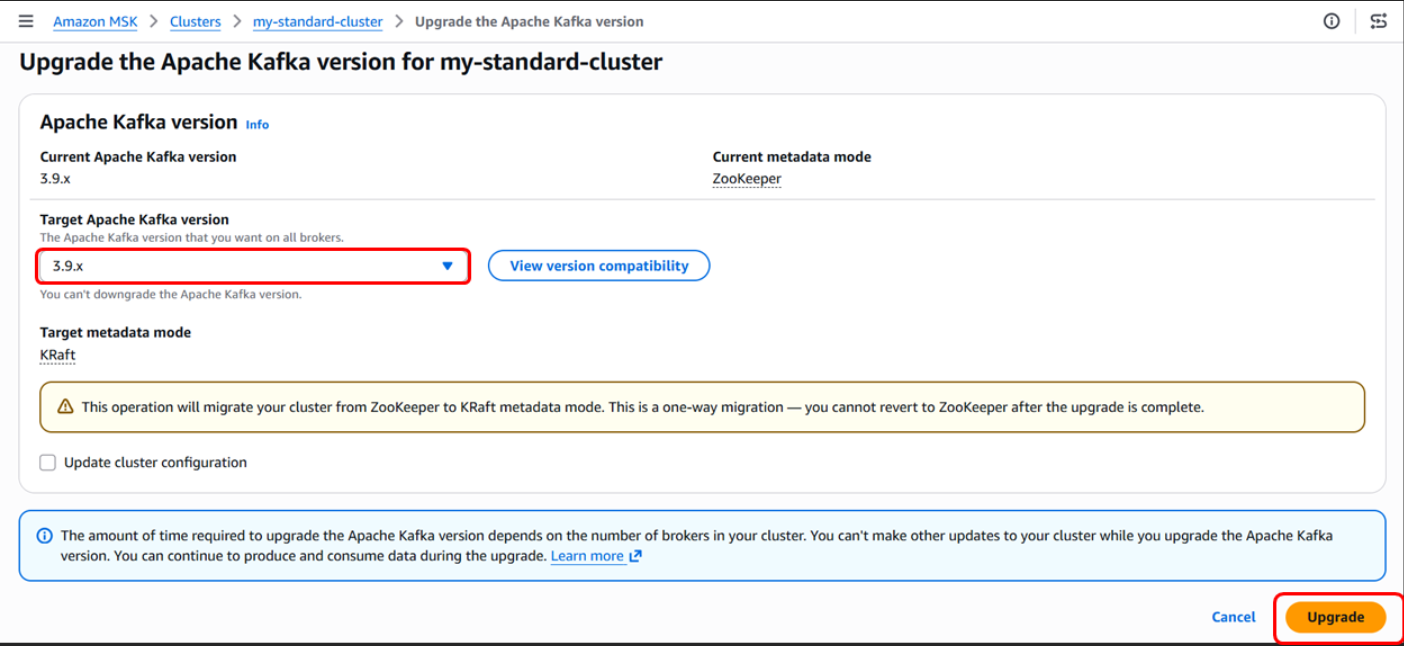Click the warning triangle icon in alert

pyautogui.click(x=66, y=407)
